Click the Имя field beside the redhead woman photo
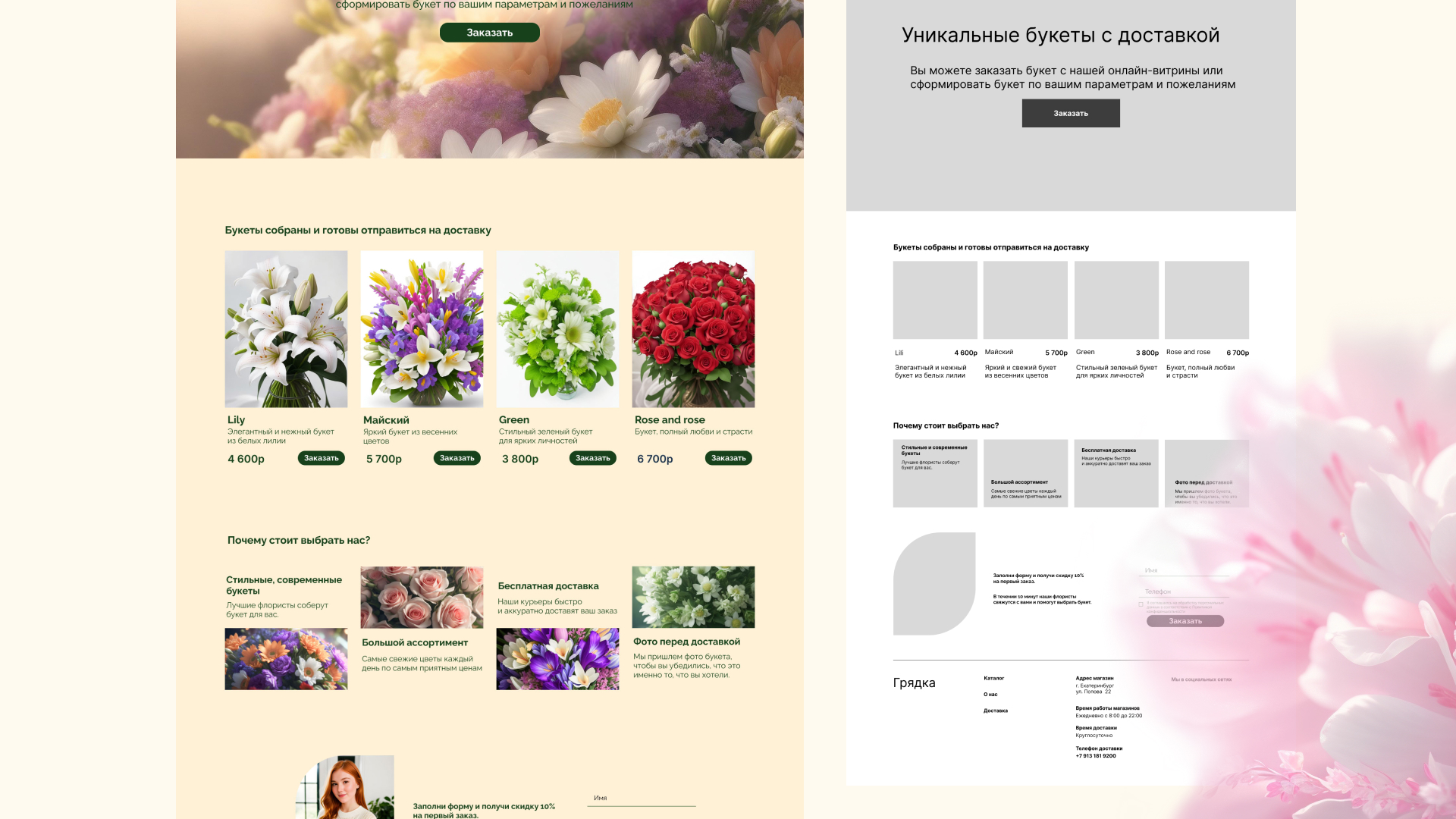 (x=641, y=799)
